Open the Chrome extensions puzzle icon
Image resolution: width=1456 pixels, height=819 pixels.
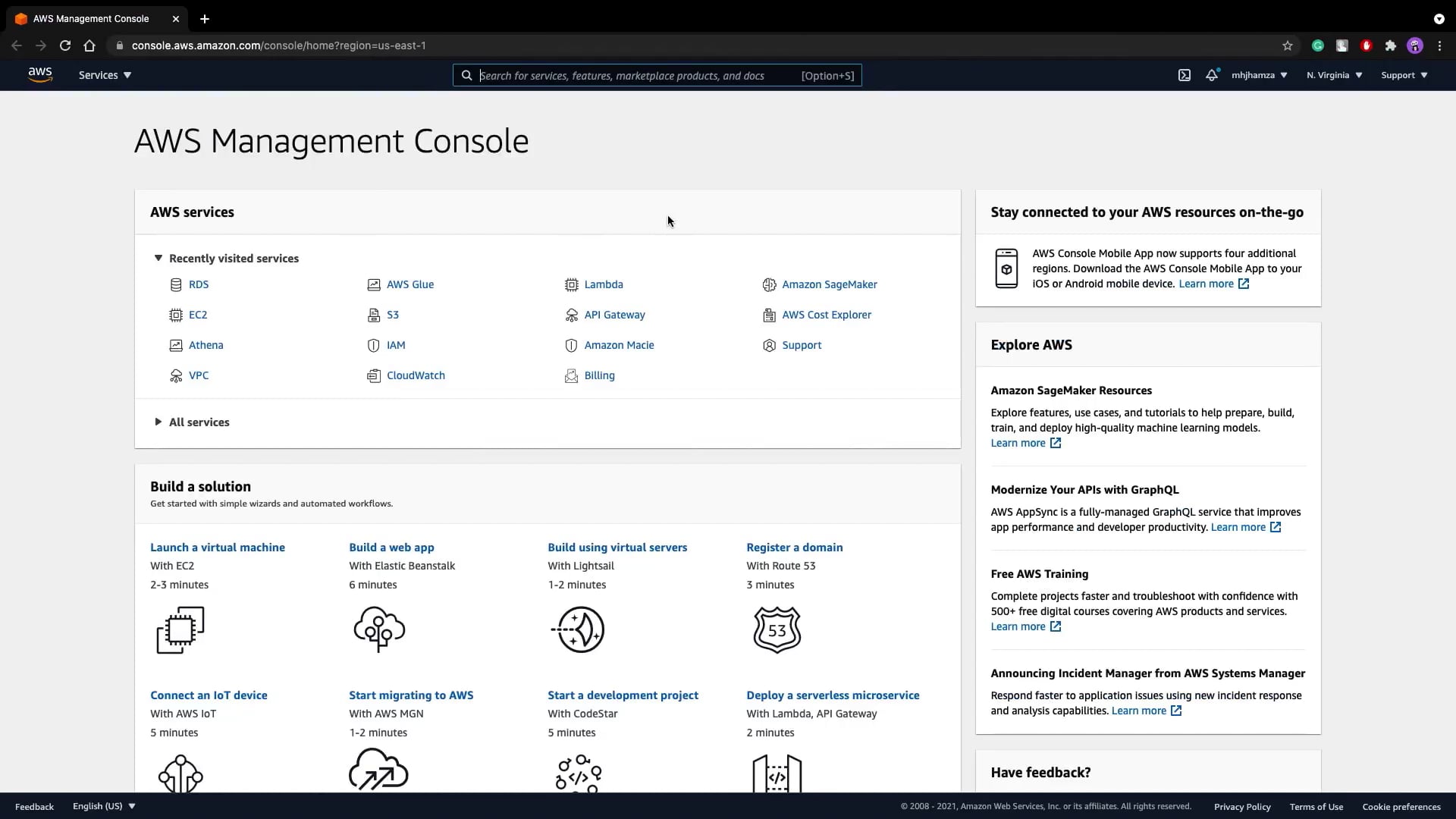point(1391,45)
